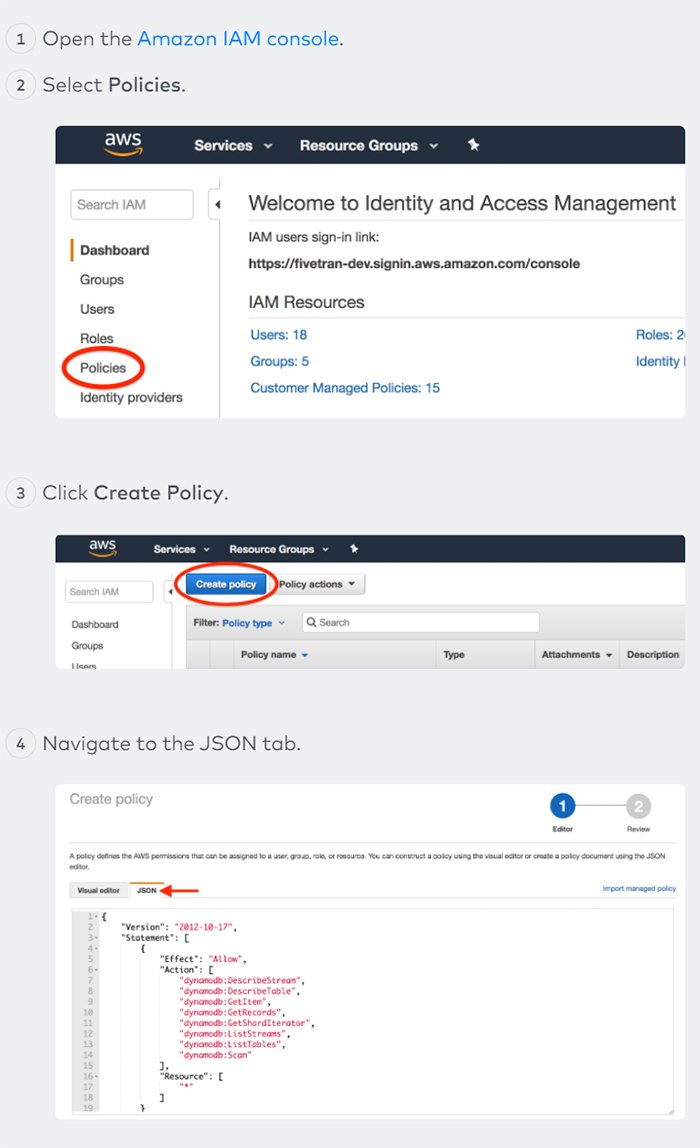The width and height of the screenshot is (700, 1148).
Task: Click the magnifier icon in the policy Search box
Action: pos(311,622)
